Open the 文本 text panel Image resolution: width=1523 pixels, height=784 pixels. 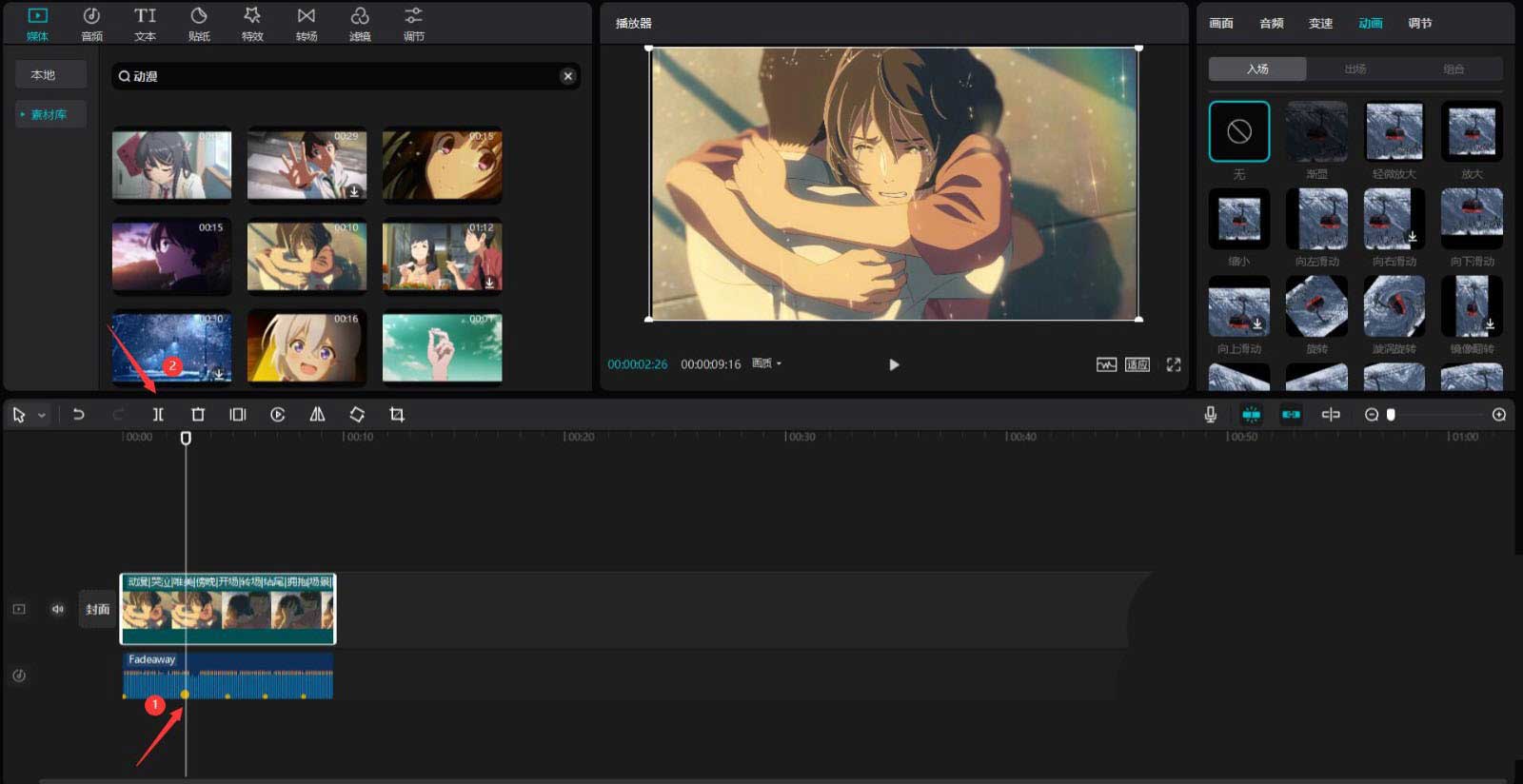click(145, 24)
